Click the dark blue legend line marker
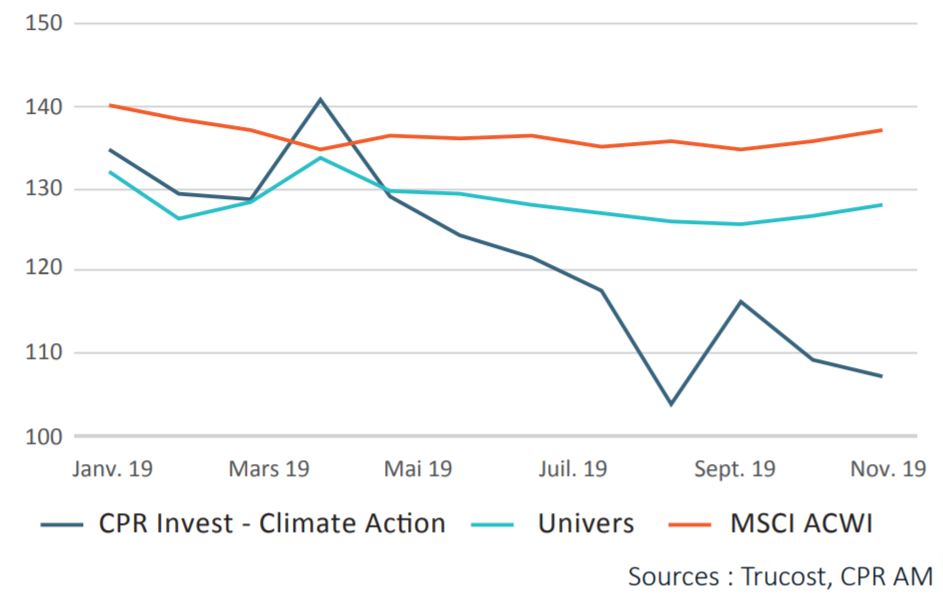This screenshot has width=943, height=595. 63,524
